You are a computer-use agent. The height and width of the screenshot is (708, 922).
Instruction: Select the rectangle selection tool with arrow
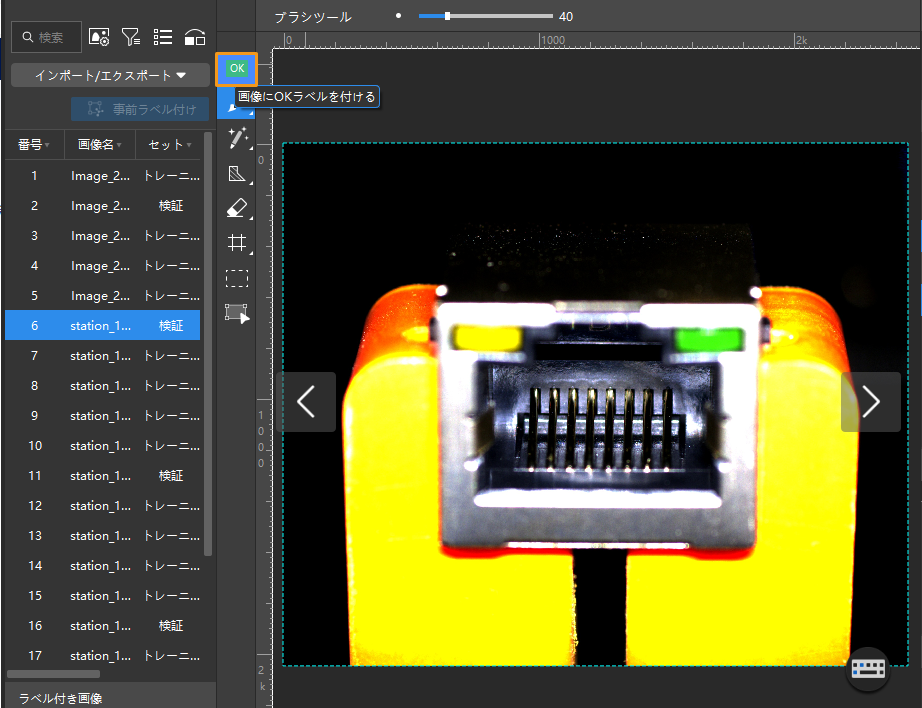point(237,312)
